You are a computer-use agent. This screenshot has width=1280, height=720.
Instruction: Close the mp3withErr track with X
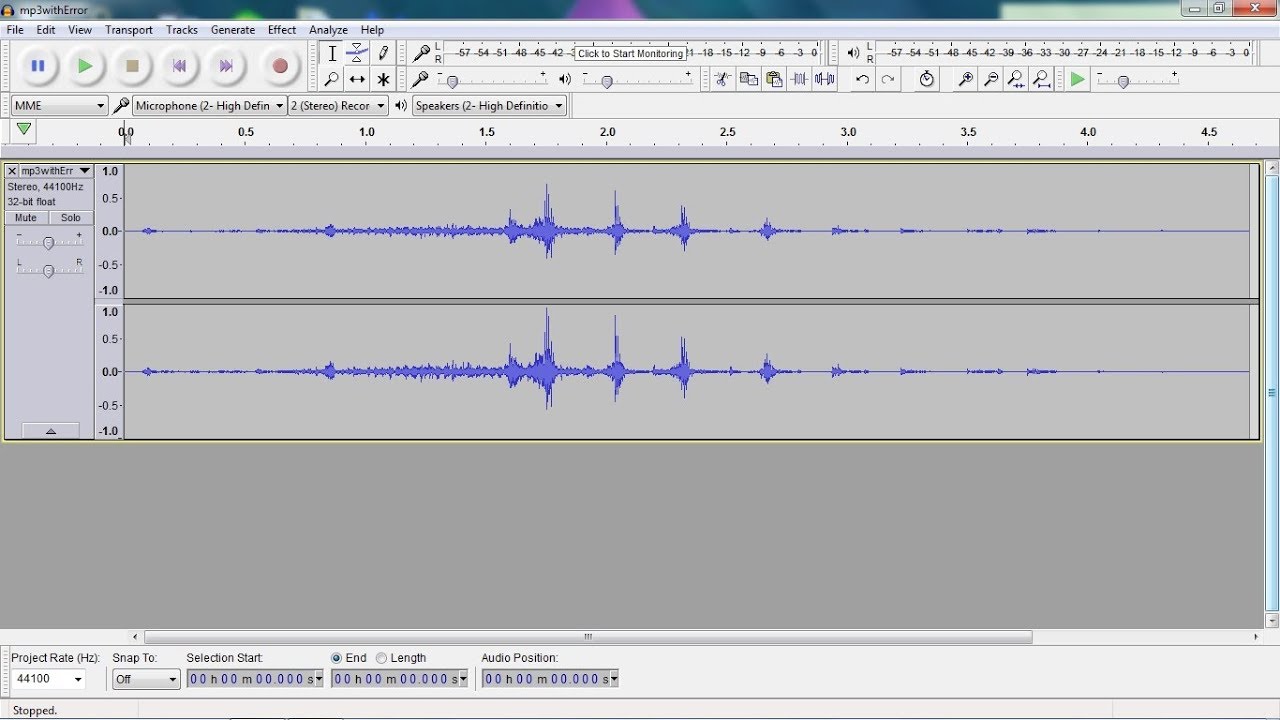click(12, 171)
